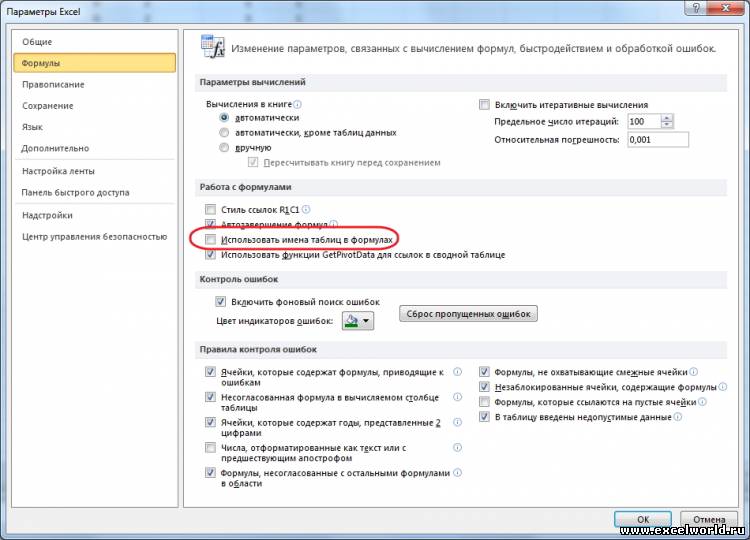Click info icon for 'Несогласованная формула в вычисляемом столбце'
This screenshot has width=750, height=540.
(457, 397)
